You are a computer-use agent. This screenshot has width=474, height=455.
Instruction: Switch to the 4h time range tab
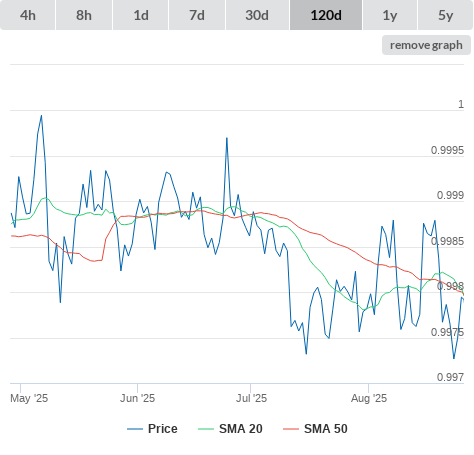pyautogui.click(x=28, y=15)
